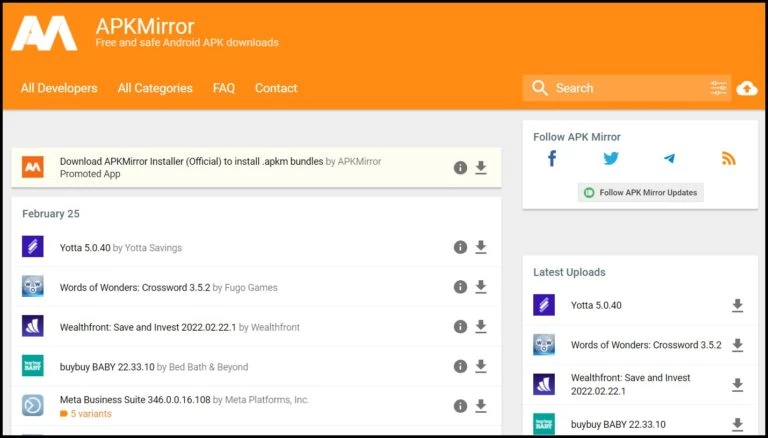The width and height of the screenshot is (768, 438).
Task: Click Follow APK Mirror Updates button
Action: coord(641,193)
